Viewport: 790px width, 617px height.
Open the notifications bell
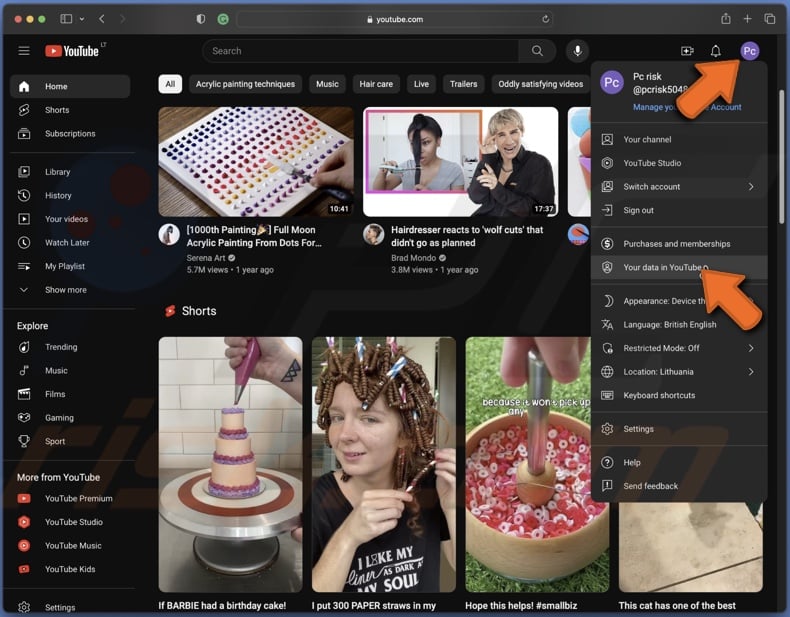point(715,51)
